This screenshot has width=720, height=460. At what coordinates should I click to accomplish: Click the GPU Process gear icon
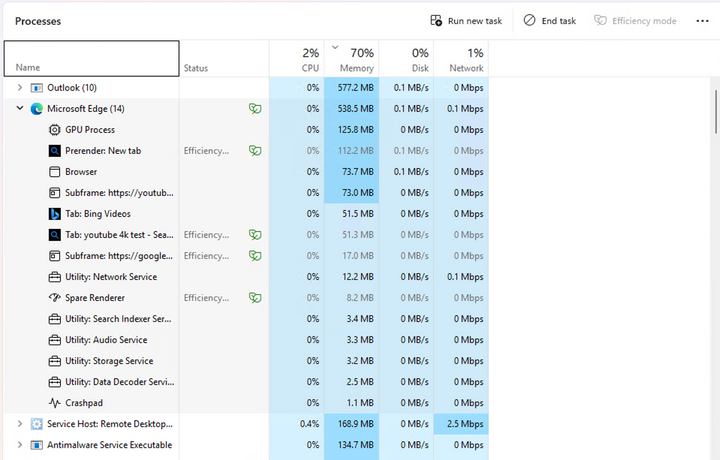(56, 130)
